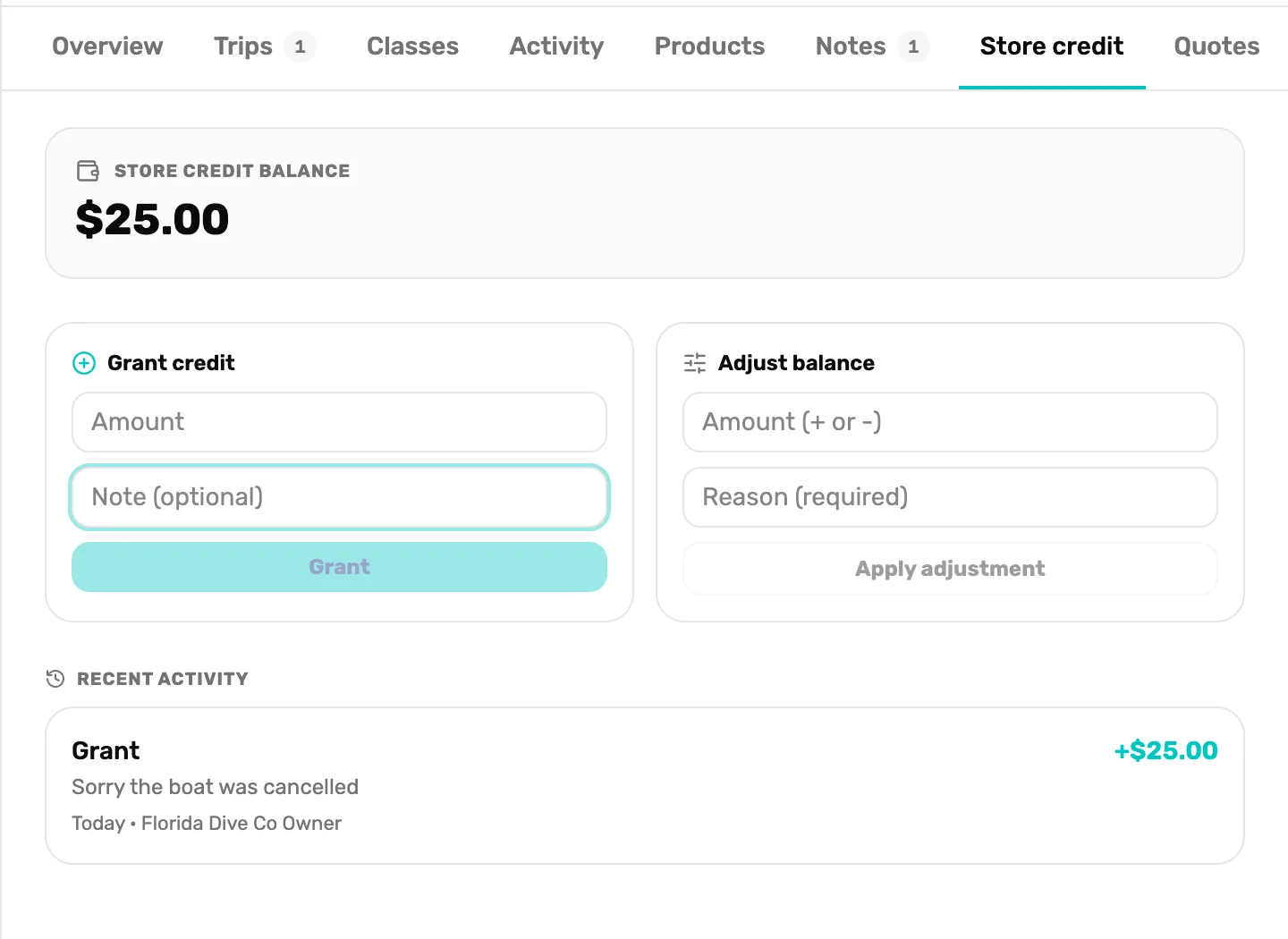Select the Products tab

click(x=709, y=47)
